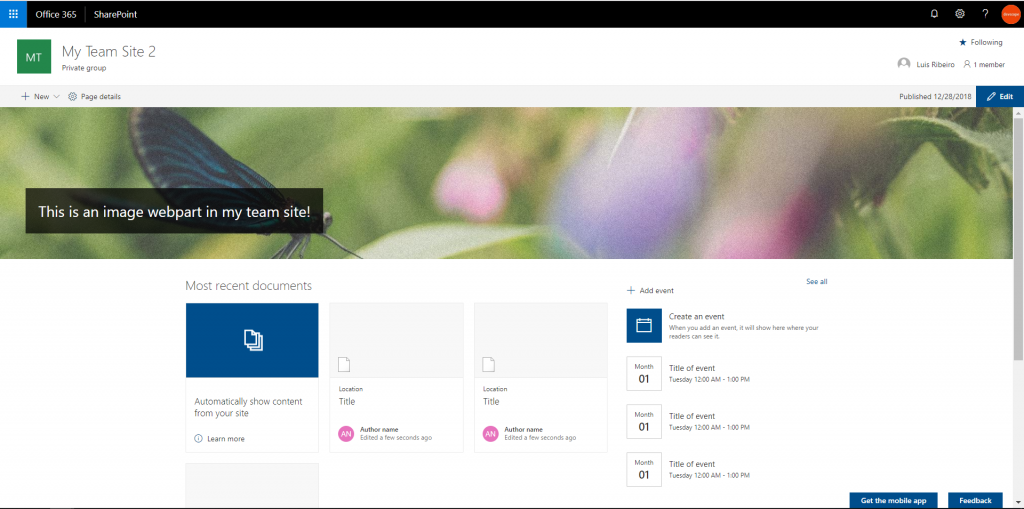
Task: View the 1 member list
Action: [988, 65]
